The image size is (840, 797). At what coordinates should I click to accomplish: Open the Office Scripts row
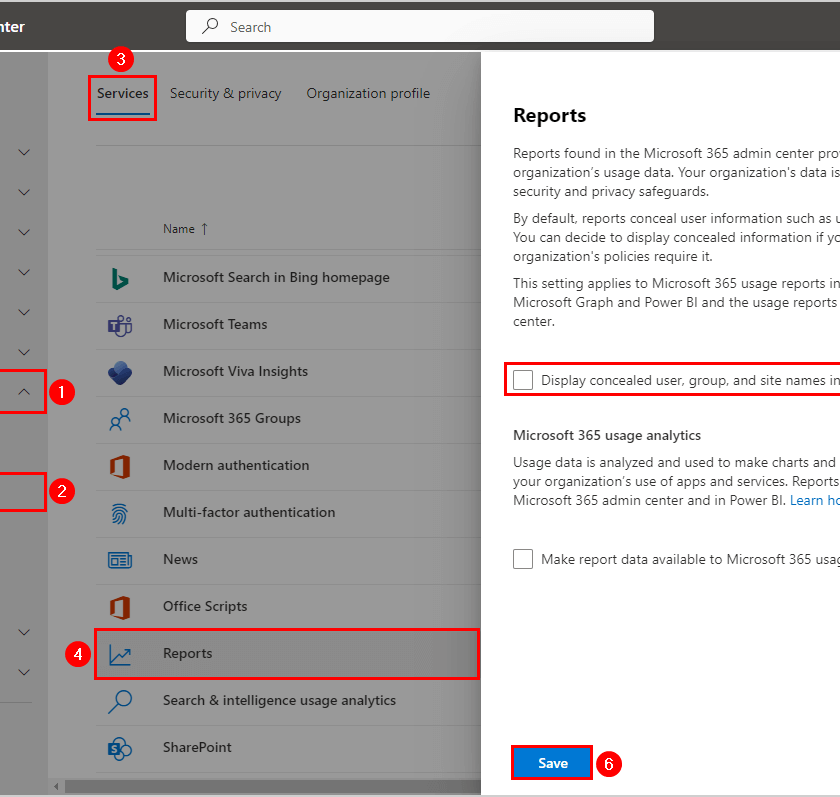tap(288, 607)
